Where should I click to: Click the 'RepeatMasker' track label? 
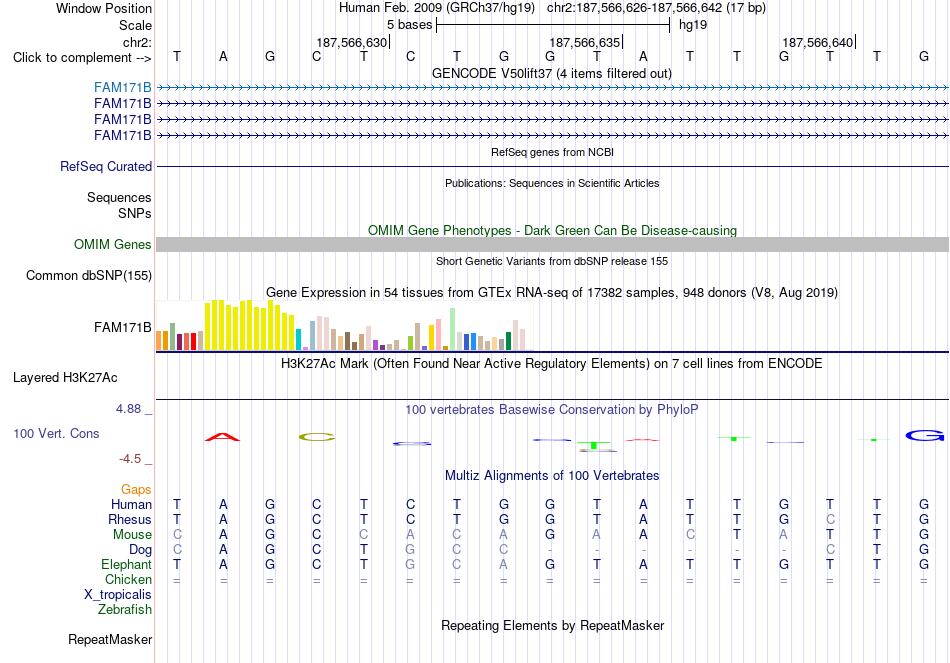pos(110,639)
